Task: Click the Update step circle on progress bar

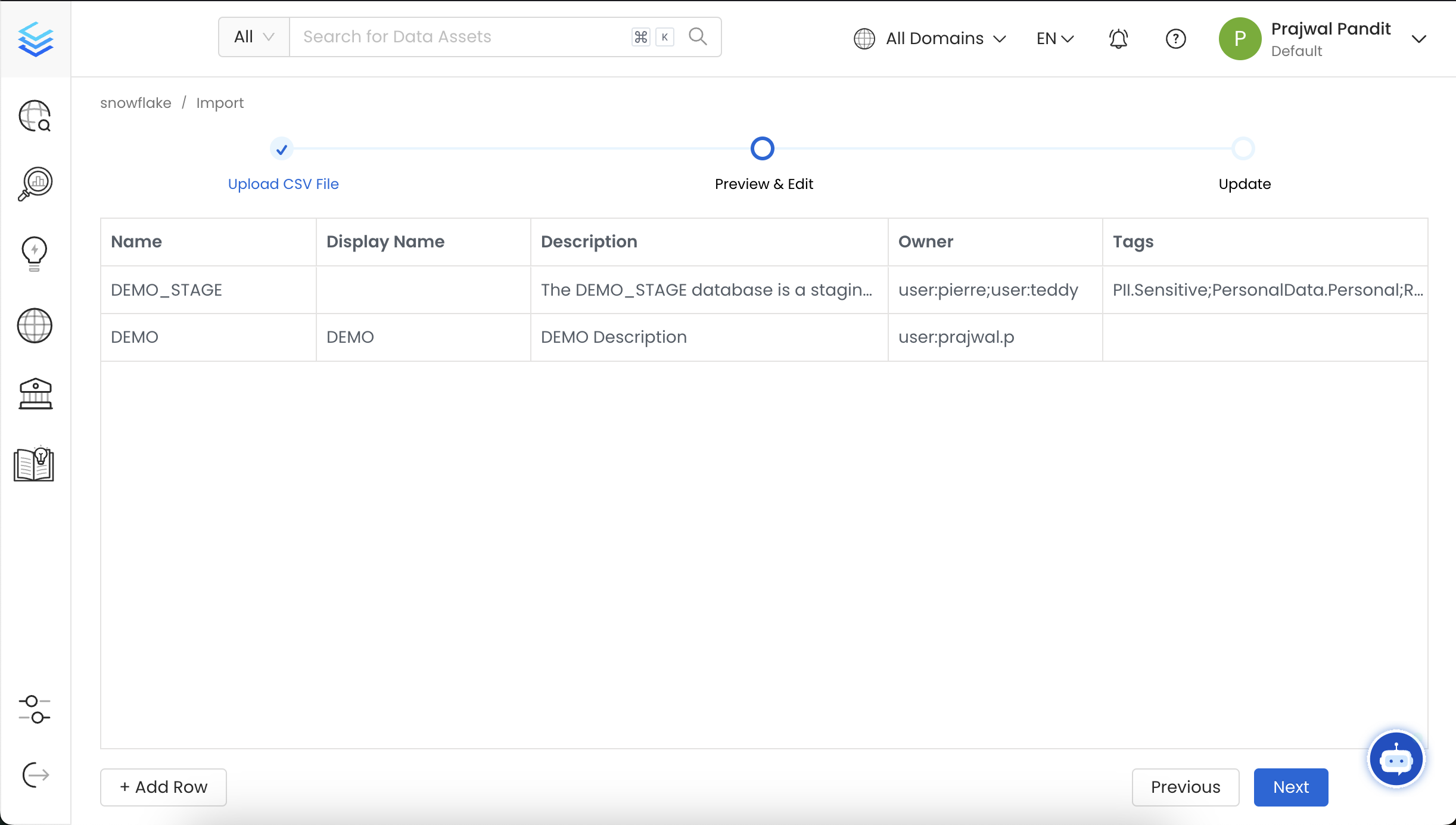Action: click(x=1243, y=148)
